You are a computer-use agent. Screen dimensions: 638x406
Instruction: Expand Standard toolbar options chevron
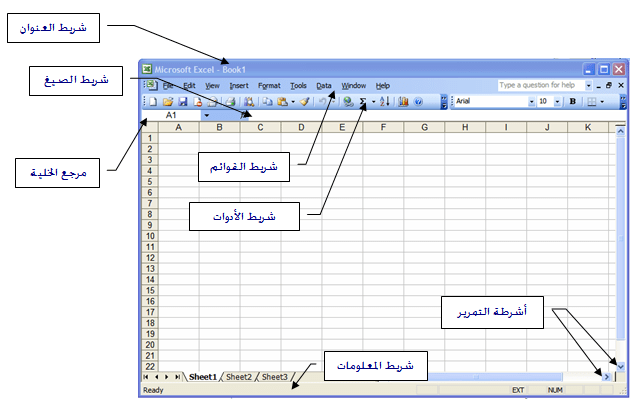click(x=444, y=102)
